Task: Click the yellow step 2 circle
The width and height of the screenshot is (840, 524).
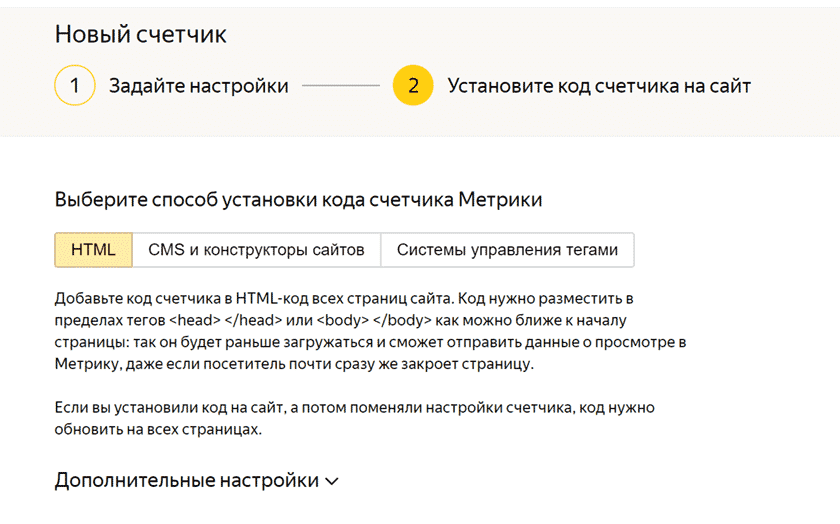Action: click(x=413, y=85)
